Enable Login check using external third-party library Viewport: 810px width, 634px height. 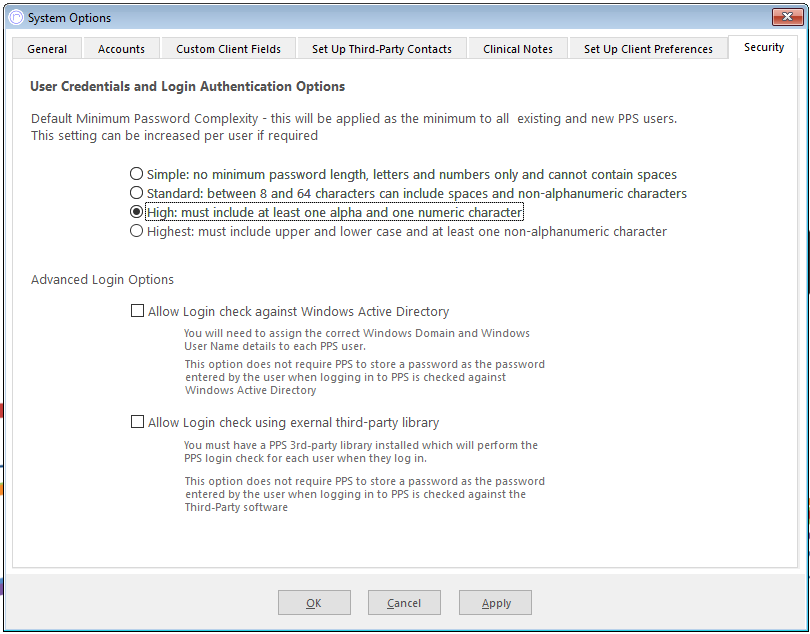[x=137, y=422]
